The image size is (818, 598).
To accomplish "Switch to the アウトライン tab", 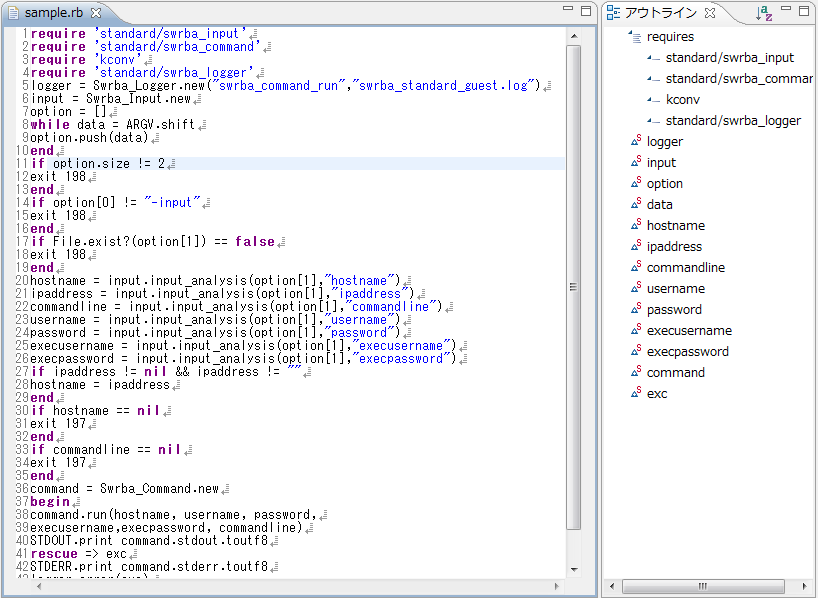I will (x=659, y=13).
